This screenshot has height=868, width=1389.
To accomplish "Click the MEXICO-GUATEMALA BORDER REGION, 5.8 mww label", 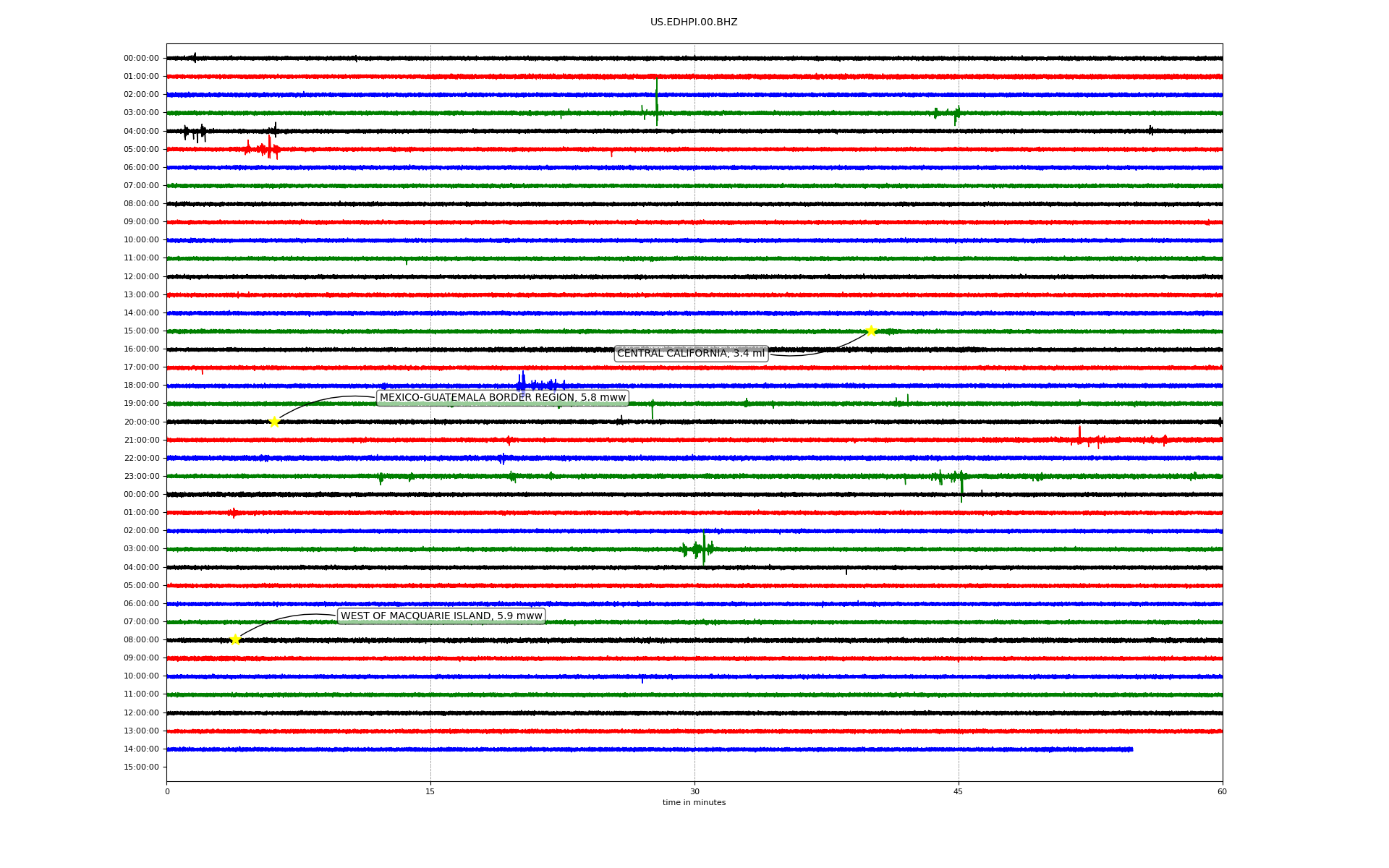I will coord(502,398).
